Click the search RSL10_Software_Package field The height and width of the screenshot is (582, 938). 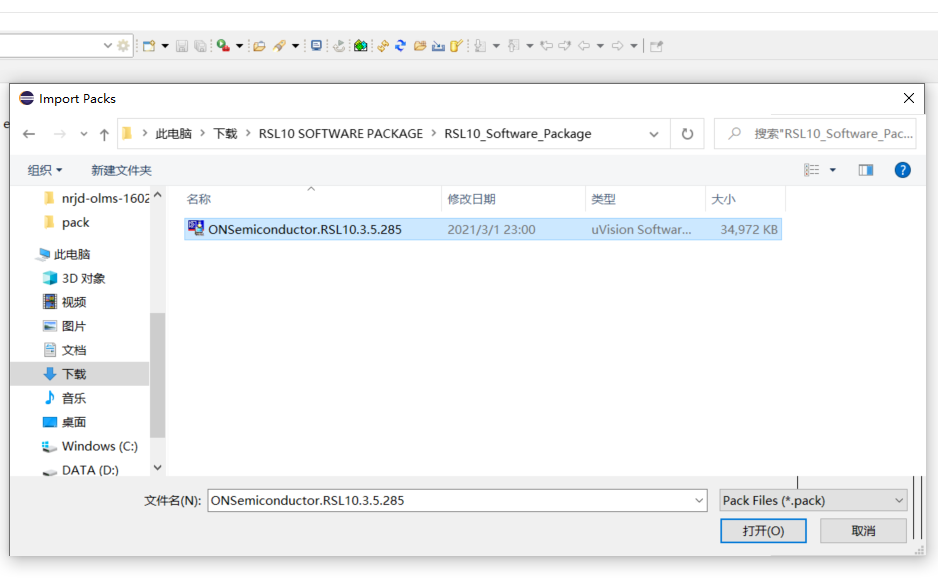816,133
